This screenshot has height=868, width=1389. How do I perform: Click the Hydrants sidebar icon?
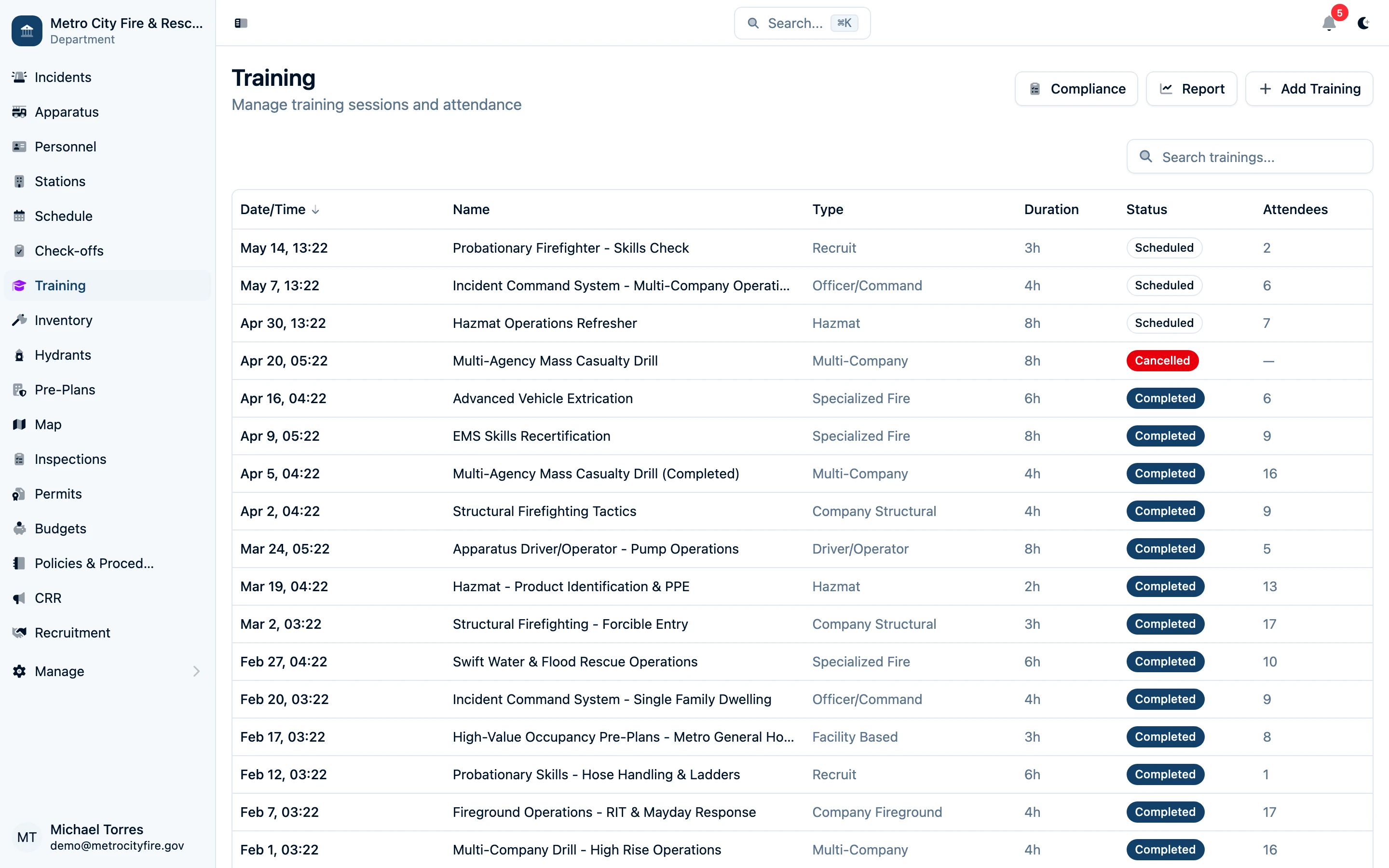[x=19, y=355]
